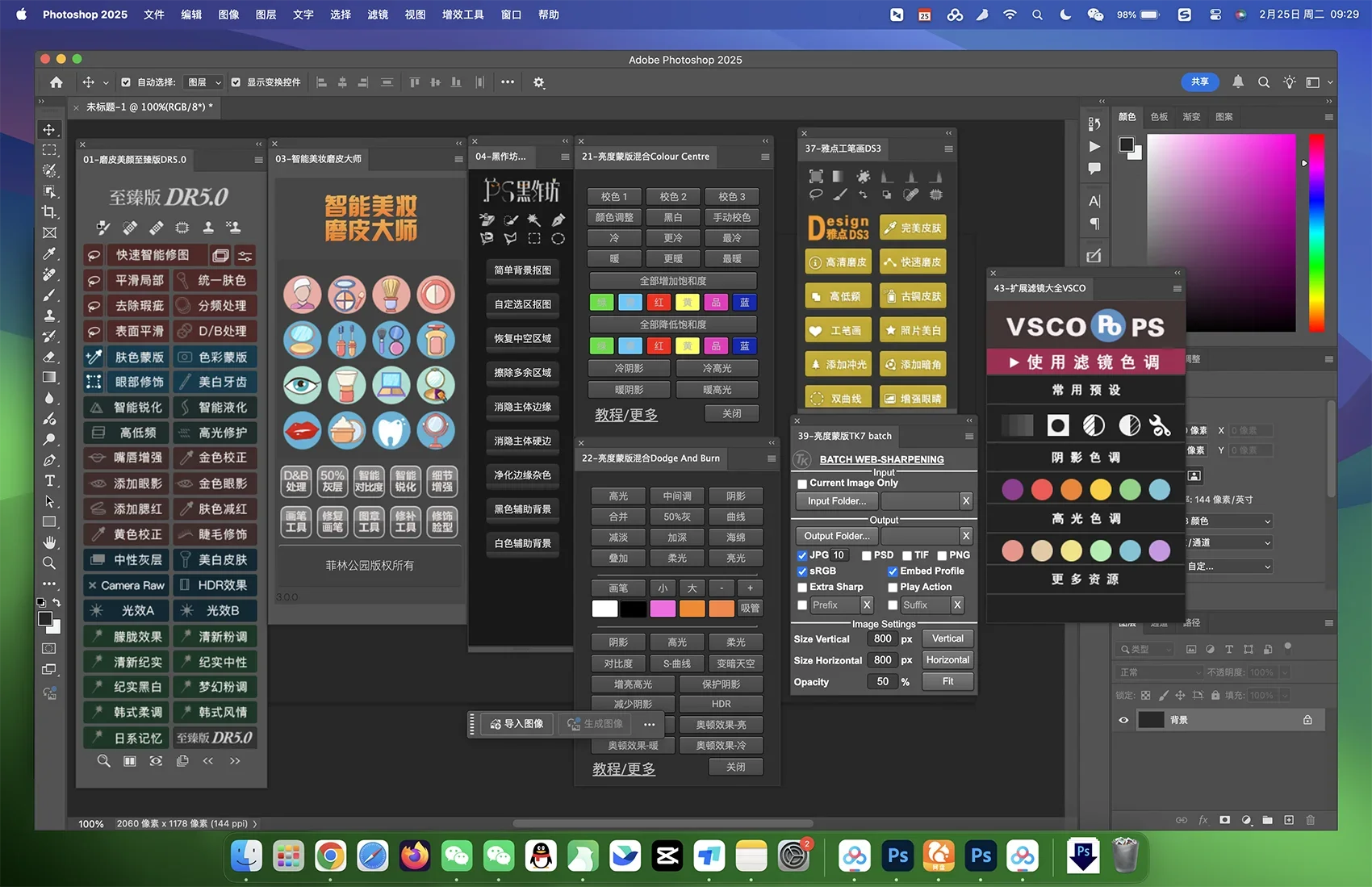Click the Input Folder... button
The width and height of the screenshot is (1372, 887).
(837, 501)
